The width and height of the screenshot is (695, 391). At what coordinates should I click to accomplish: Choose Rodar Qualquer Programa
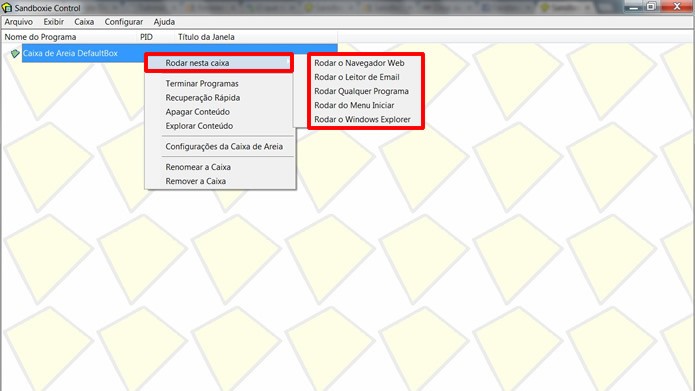pos(361,91)
